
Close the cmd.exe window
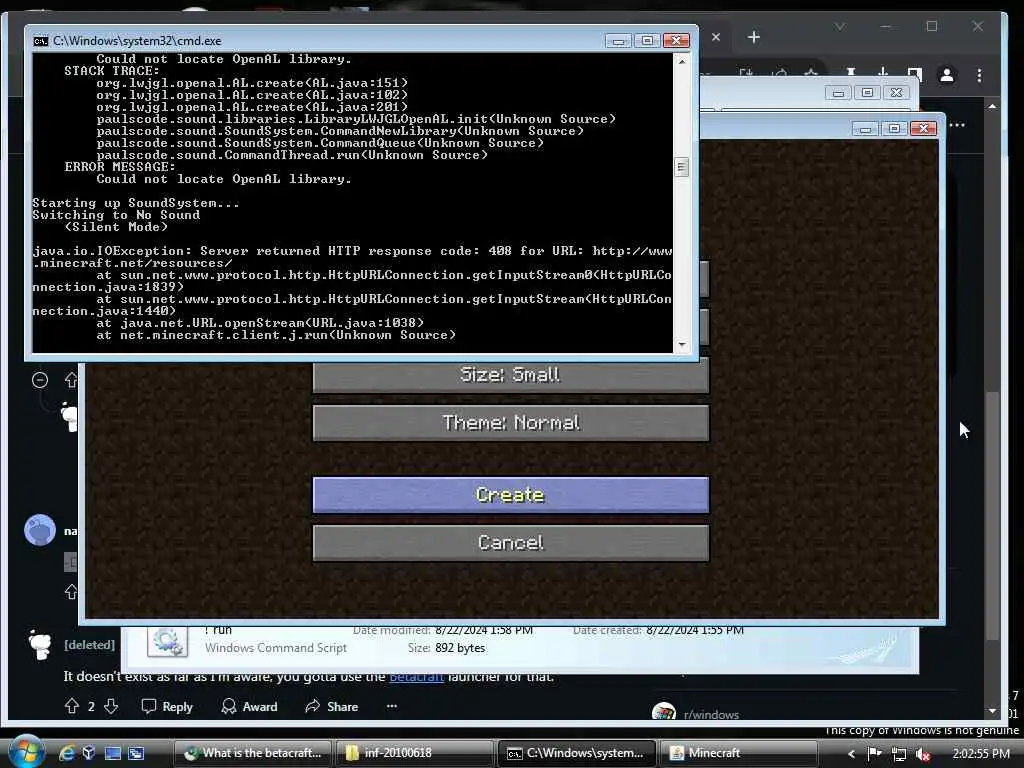pos(676,40)
